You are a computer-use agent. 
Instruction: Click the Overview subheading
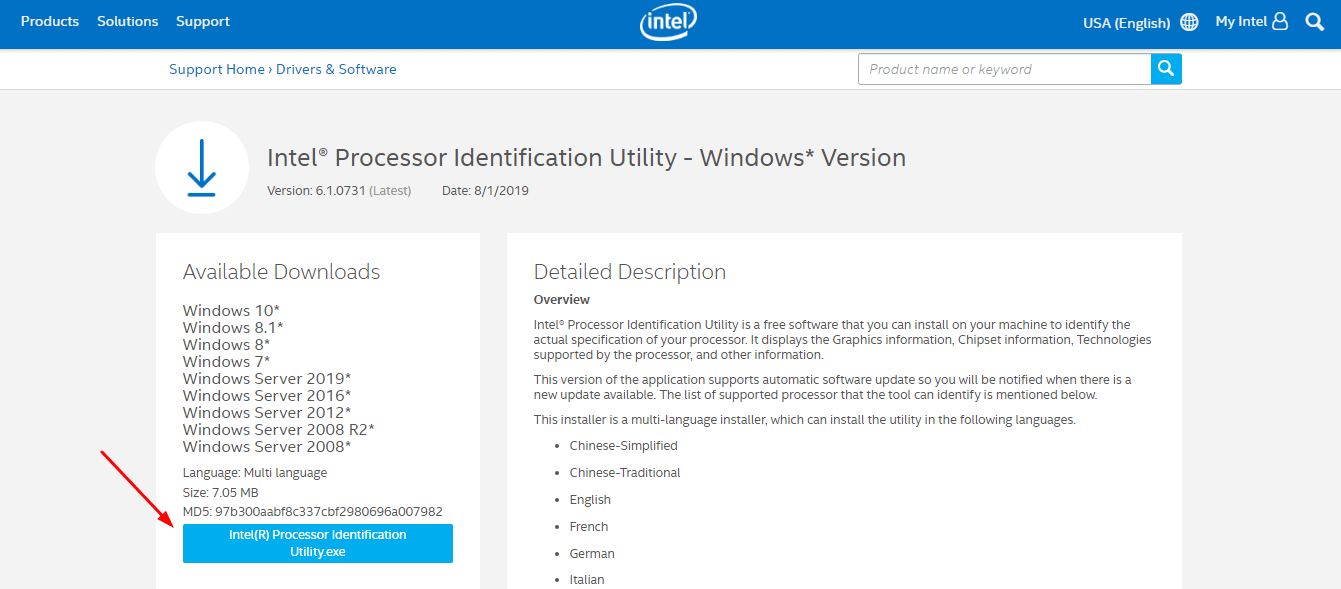pyautogui.click(x=562, y=299)
